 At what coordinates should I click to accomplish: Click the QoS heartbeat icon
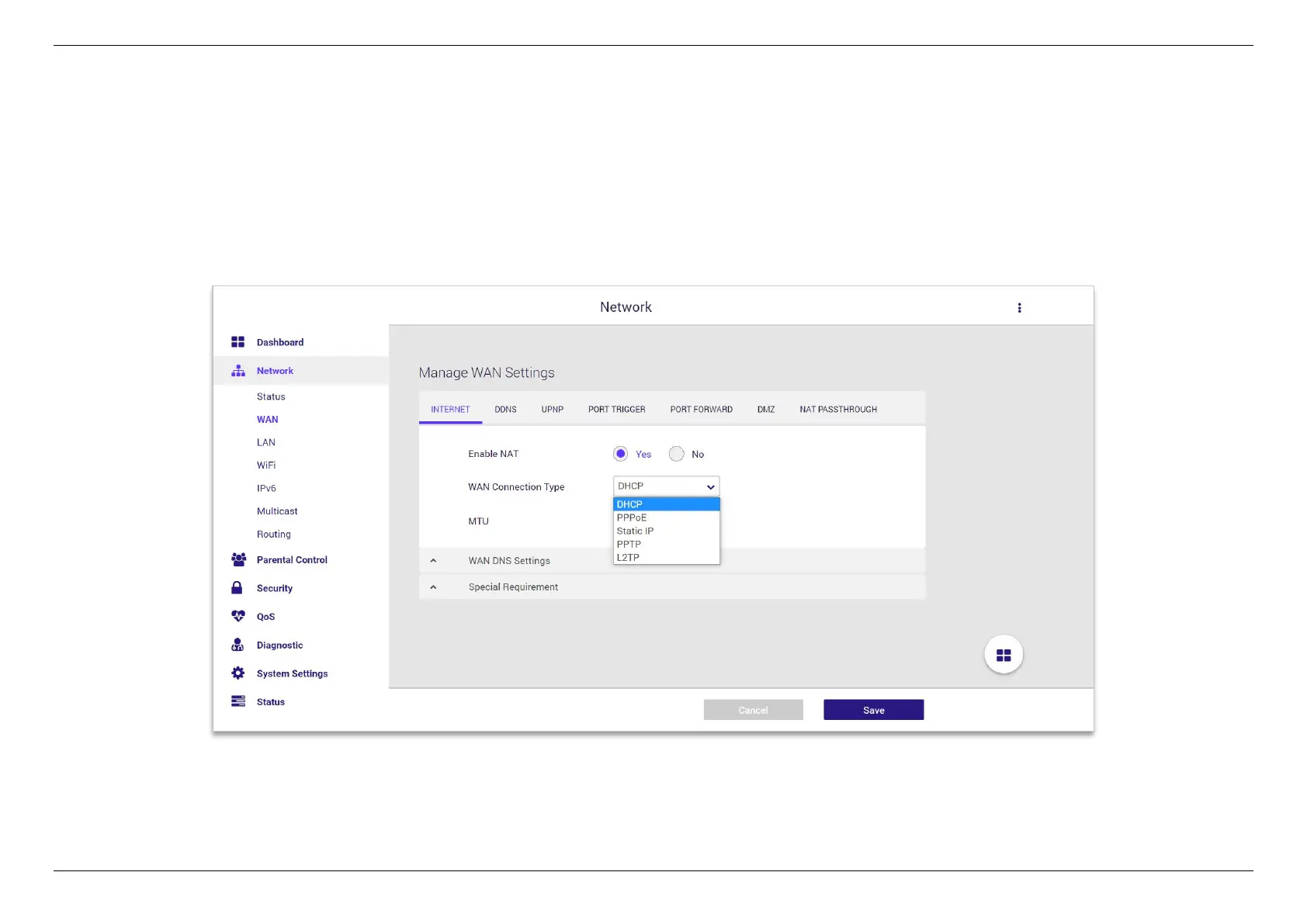coord(237,616)
